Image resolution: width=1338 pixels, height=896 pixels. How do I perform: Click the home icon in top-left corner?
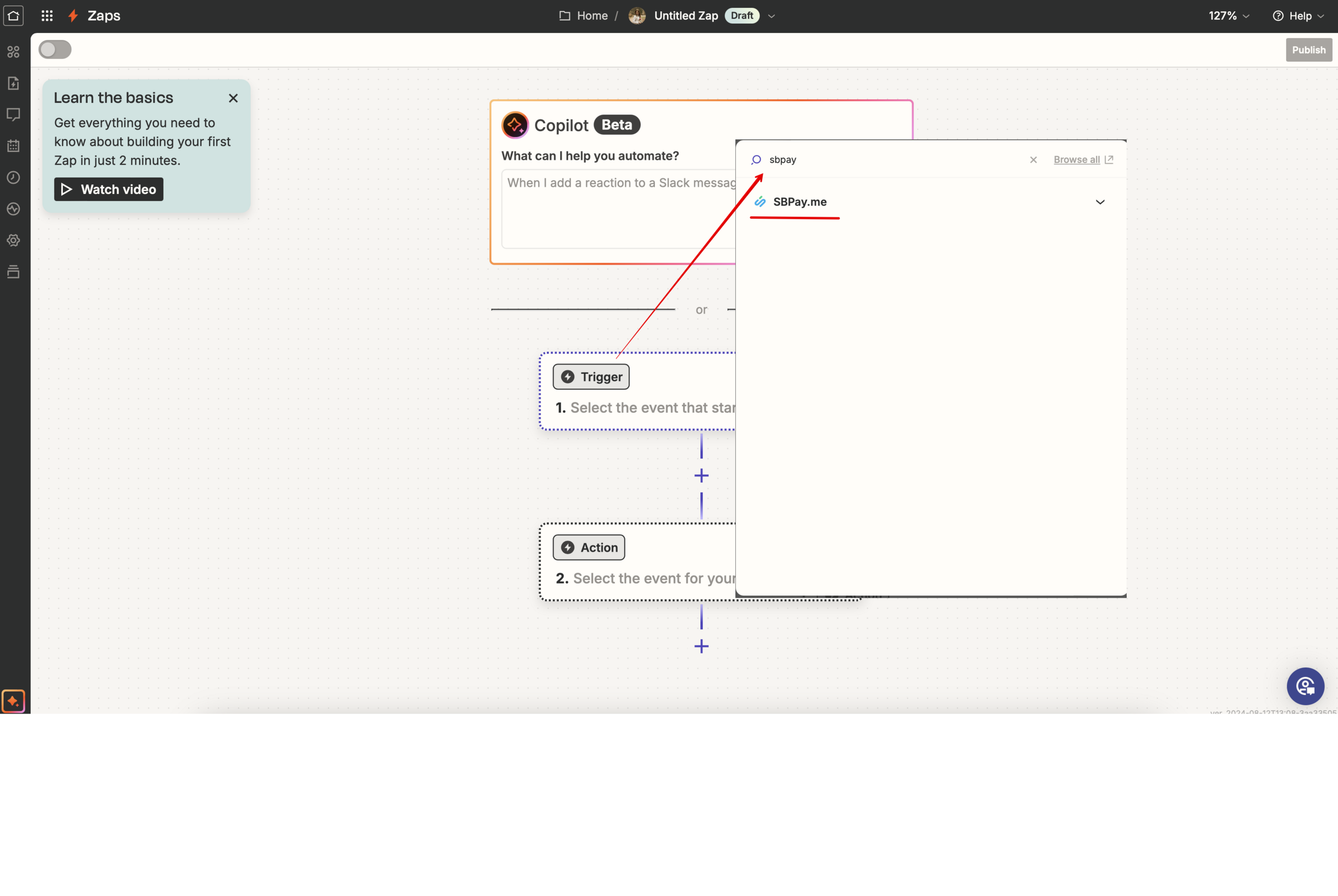click(14, 16)
